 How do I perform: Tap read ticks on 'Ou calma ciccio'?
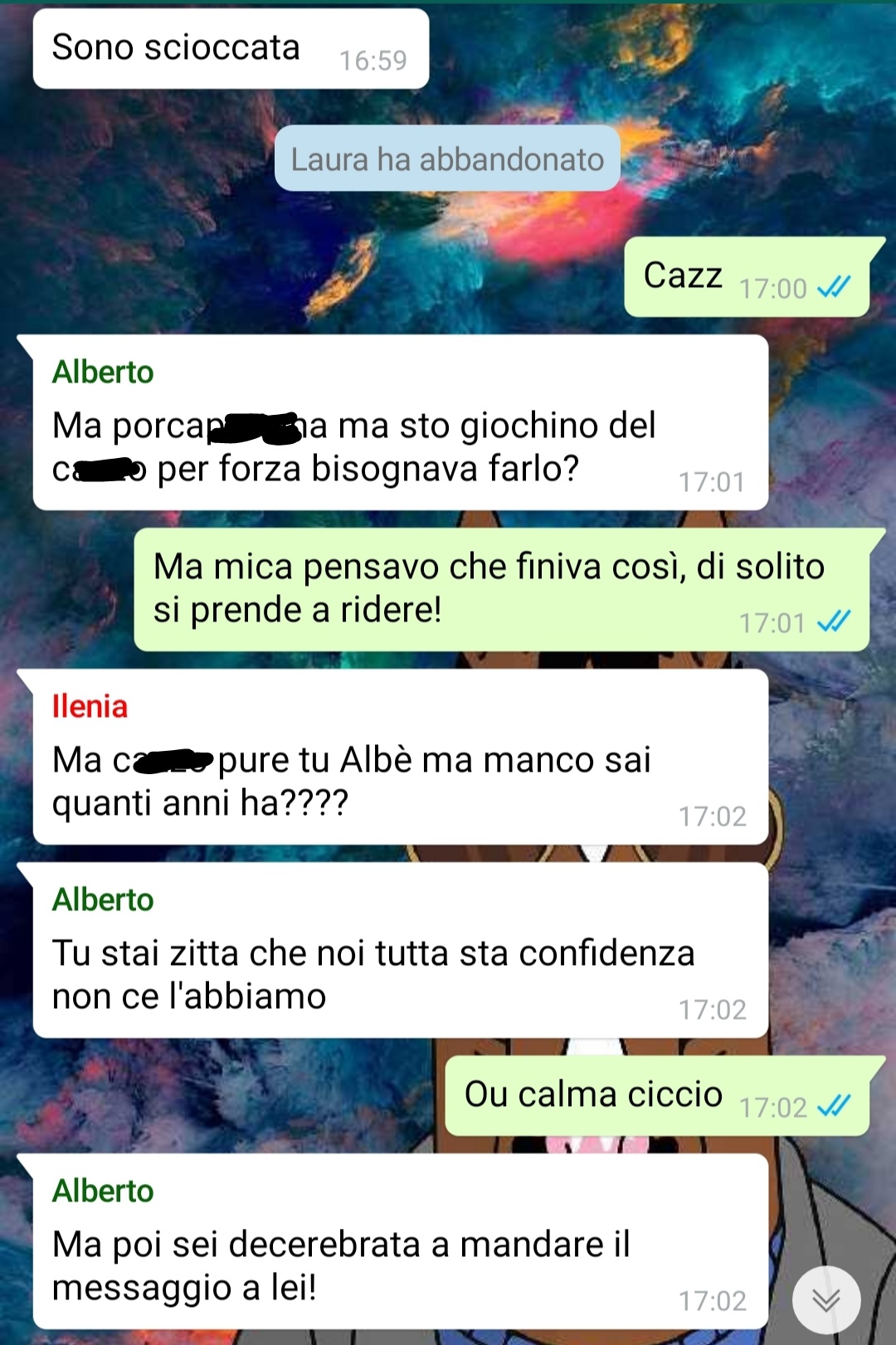click(834, 1105)
